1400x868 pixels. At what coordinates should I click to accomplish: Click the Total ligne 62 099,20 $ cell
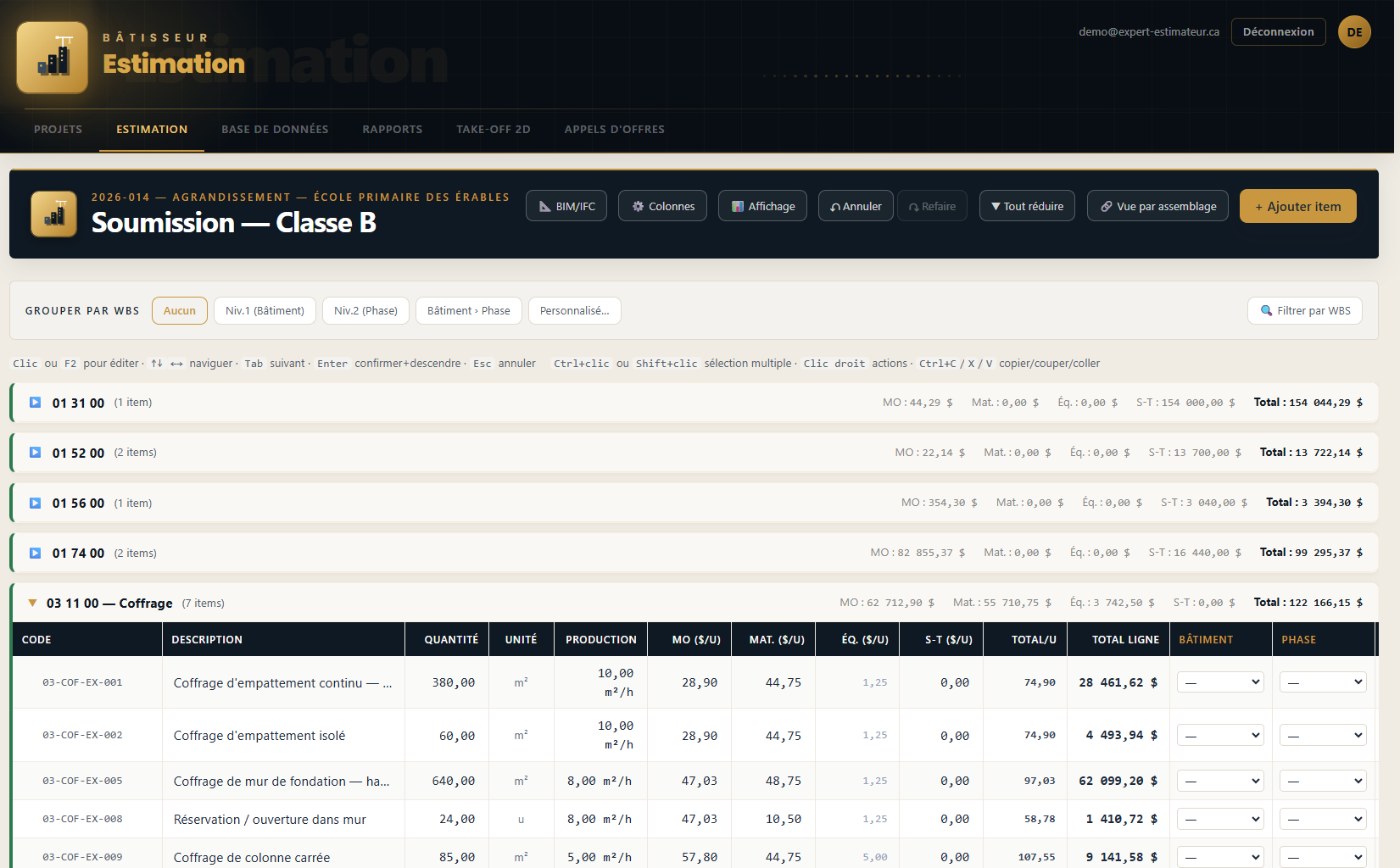click(1118, 781)
